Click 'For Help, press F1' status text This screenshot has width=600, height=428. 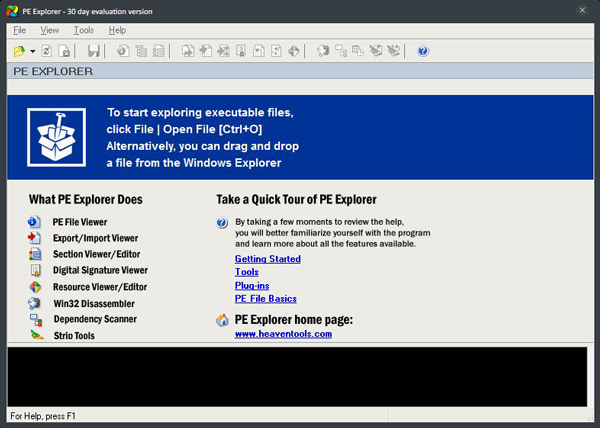tap(43, 416)
